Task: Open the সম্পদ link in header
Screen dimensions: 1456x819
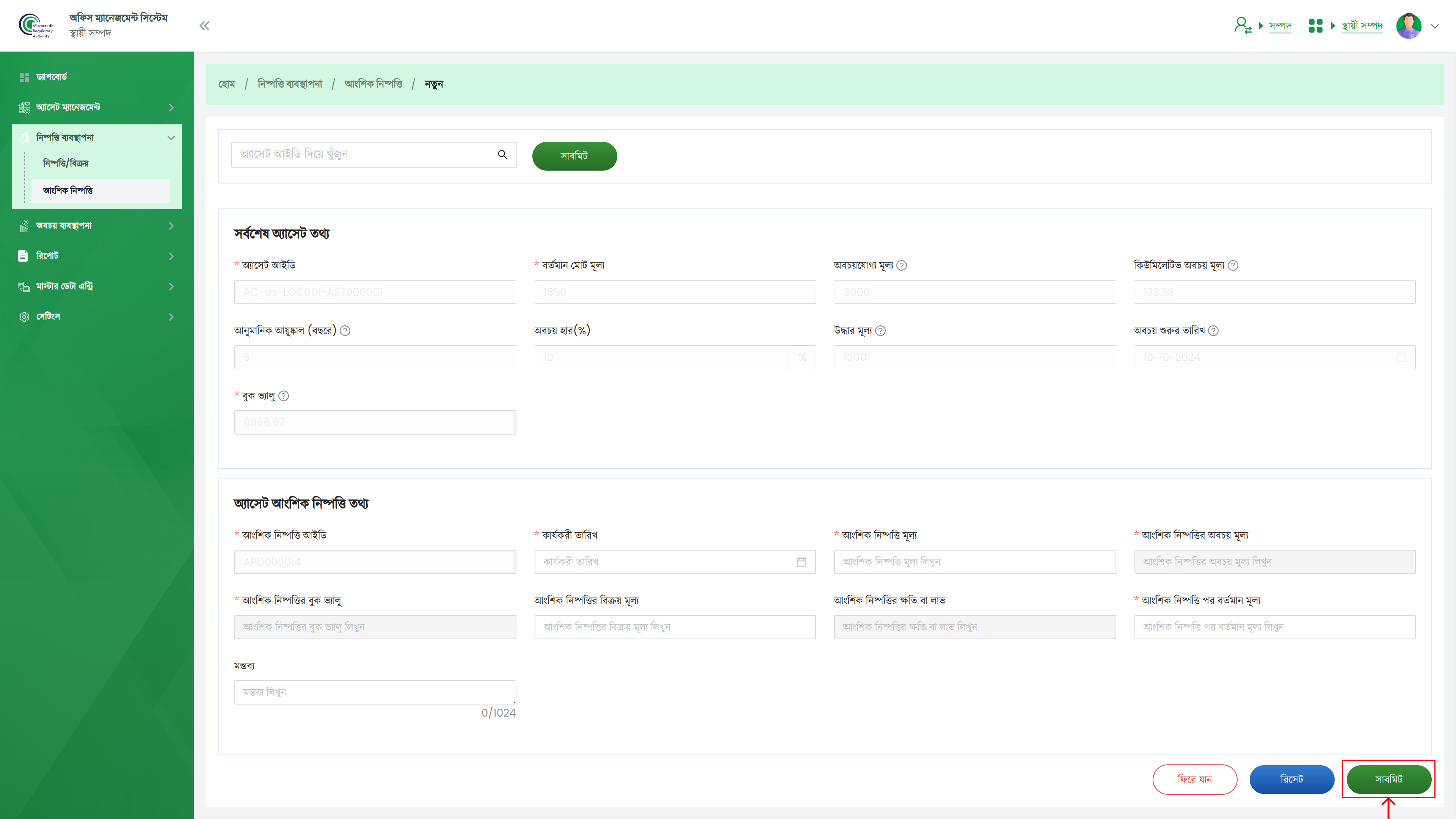Action: click(1280, 26)
